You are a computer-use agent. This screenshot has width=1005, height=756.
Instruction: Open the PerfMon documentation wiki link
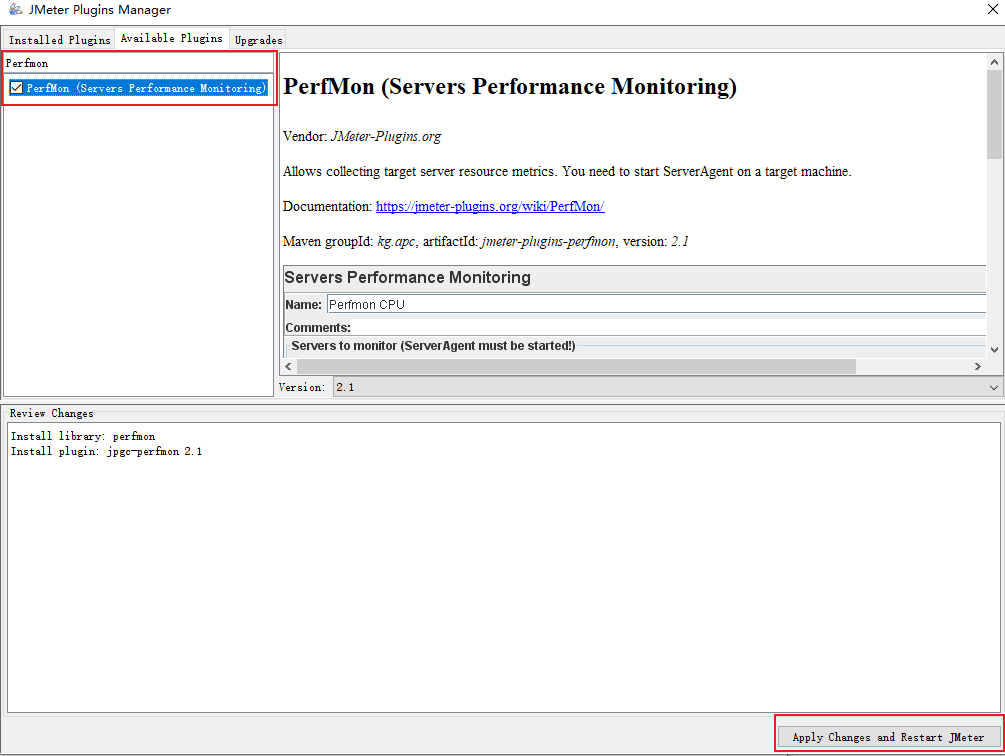pyautogui.click(x=490, y=206)
